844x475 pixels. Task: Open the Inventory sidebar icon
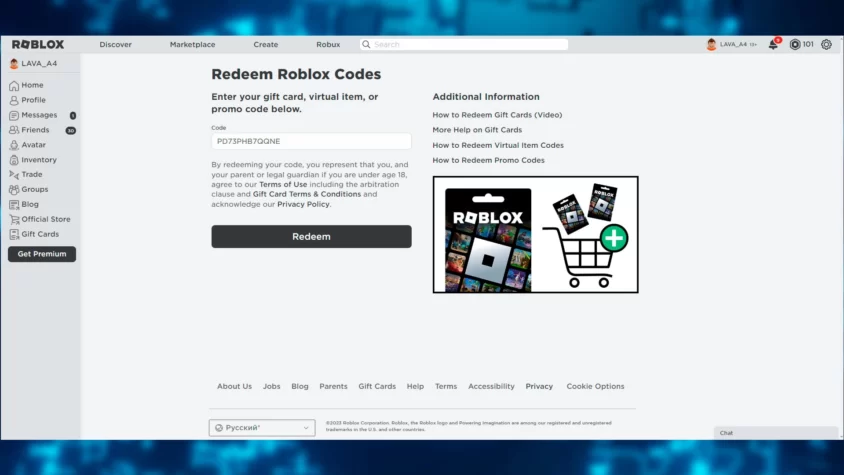pos(14,160)
